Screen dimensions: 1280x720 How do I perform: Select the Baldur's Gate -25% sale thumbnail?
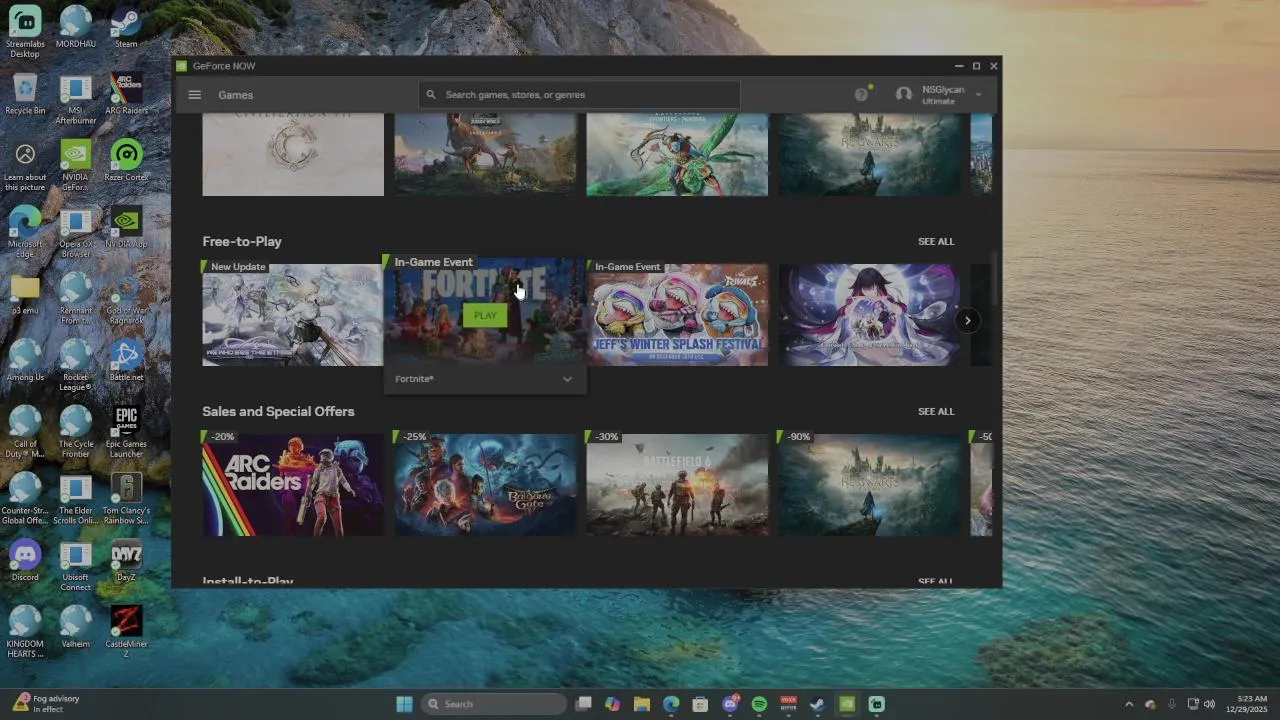(x=485, y=485)
